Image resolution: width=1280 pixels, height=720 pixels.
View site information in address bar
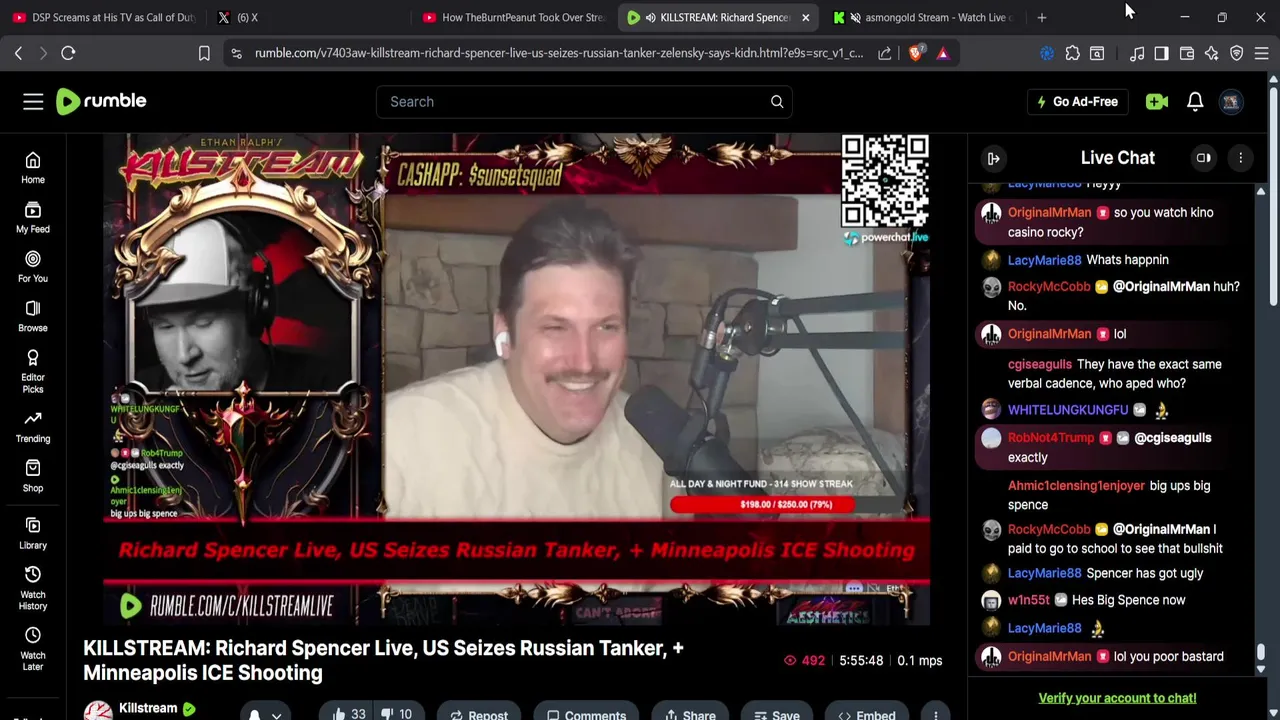(x=236, y=53)
